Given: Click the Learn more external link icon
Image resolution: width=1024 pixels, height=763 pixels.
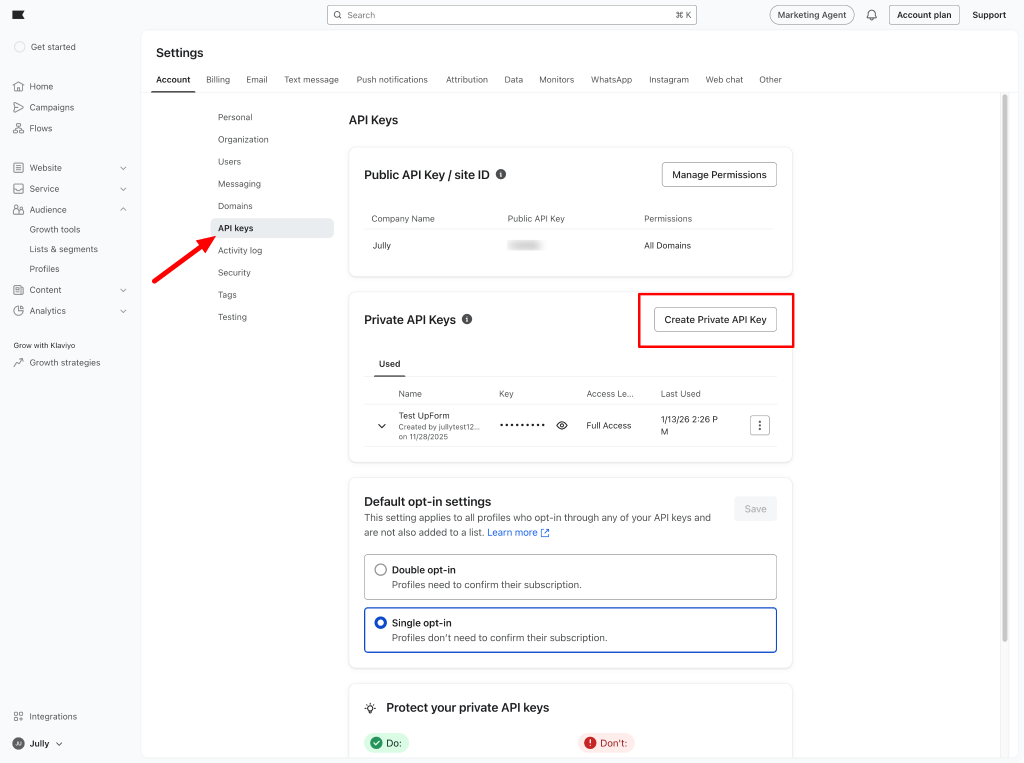Looking at the screenshot, I should click(545, 533).
